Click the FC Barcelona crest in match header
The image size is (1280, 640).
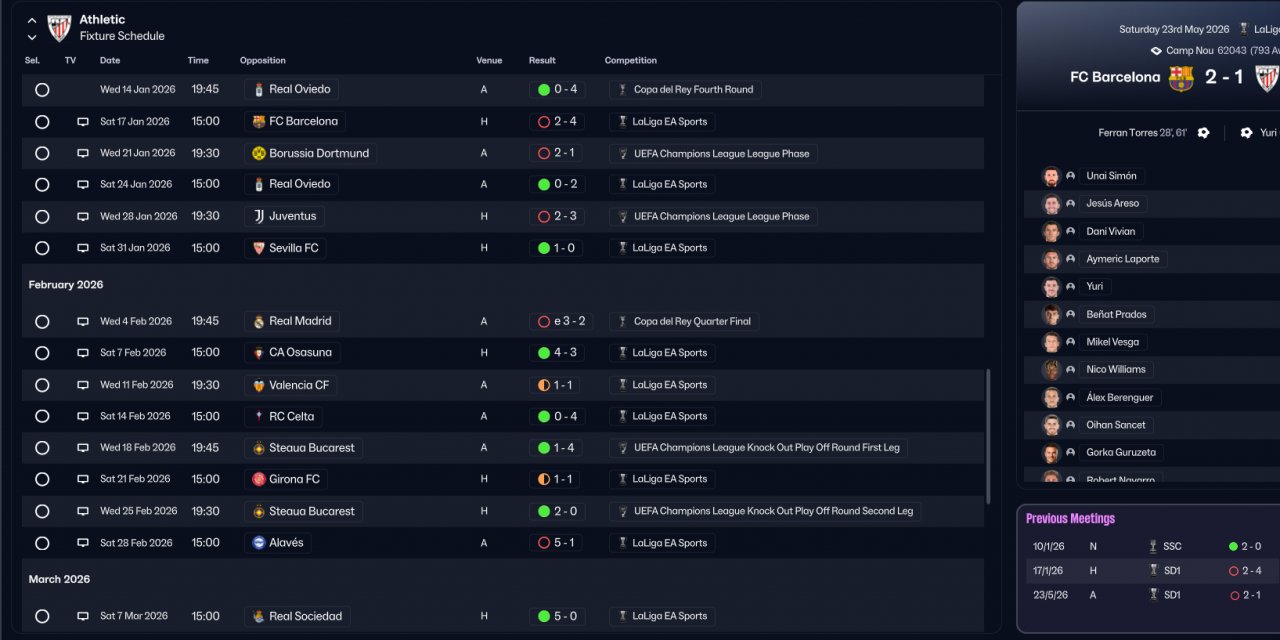point(1181,78)
